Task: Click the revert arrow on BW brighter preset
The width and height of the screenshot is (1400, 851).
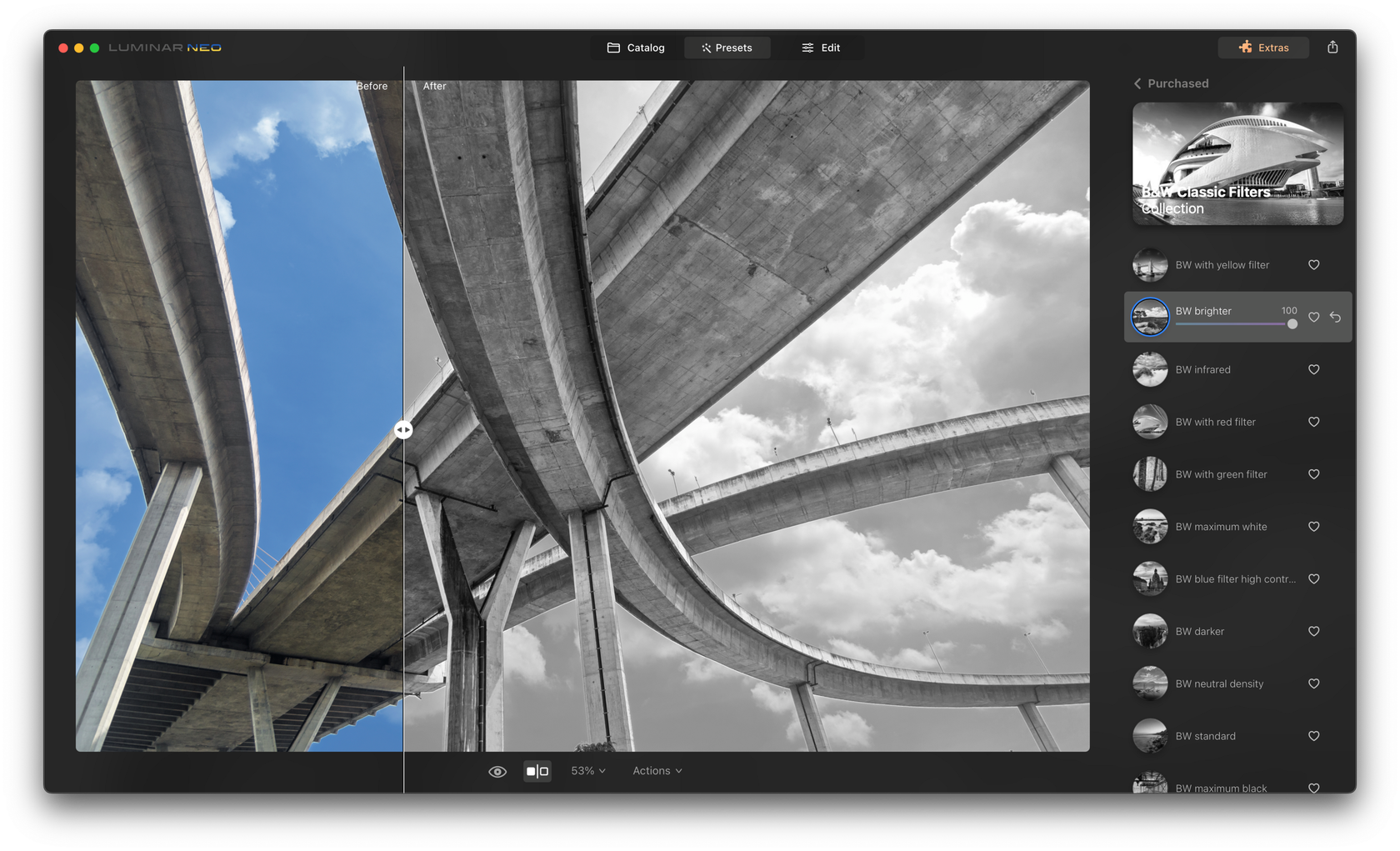Action: (1335, 318)
